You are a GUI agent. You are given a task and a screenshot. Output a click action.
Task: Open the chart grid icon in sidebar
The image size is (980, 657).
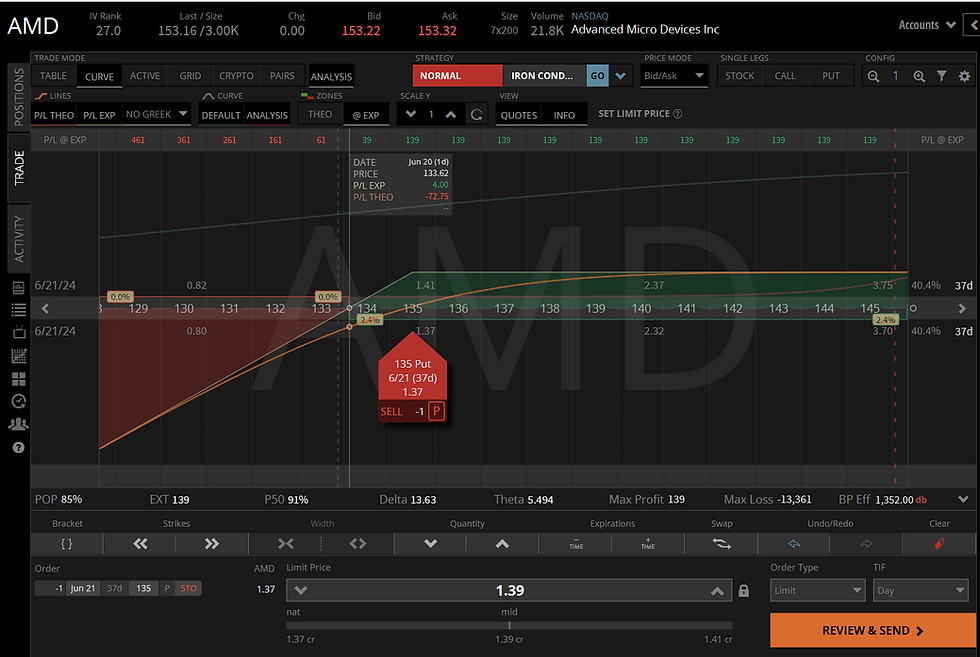(19, 356)
